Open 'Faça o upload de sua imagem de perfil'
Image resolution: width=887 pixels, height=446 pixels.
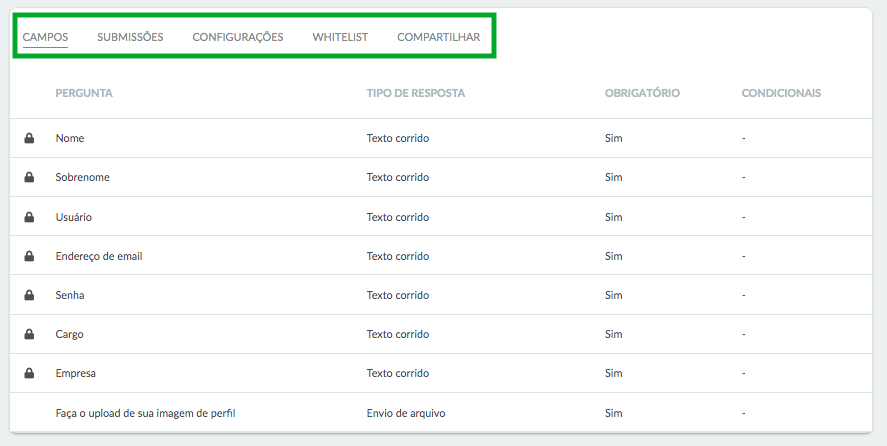pyautogui.click(x=145, y=413)
